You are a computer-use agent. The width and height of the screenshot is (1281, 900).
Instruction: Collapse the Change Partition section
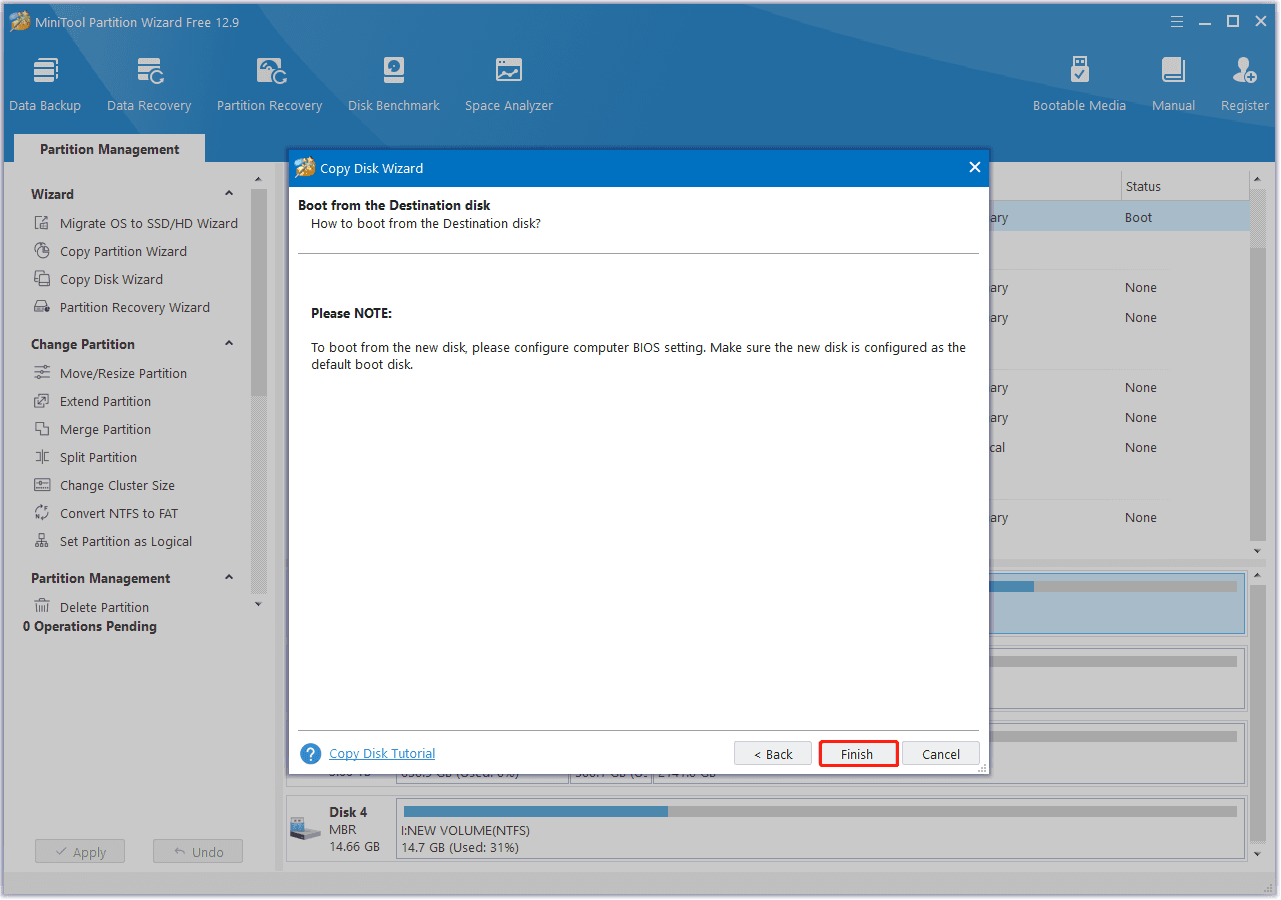pyautogui.click(x=229, y=344)
